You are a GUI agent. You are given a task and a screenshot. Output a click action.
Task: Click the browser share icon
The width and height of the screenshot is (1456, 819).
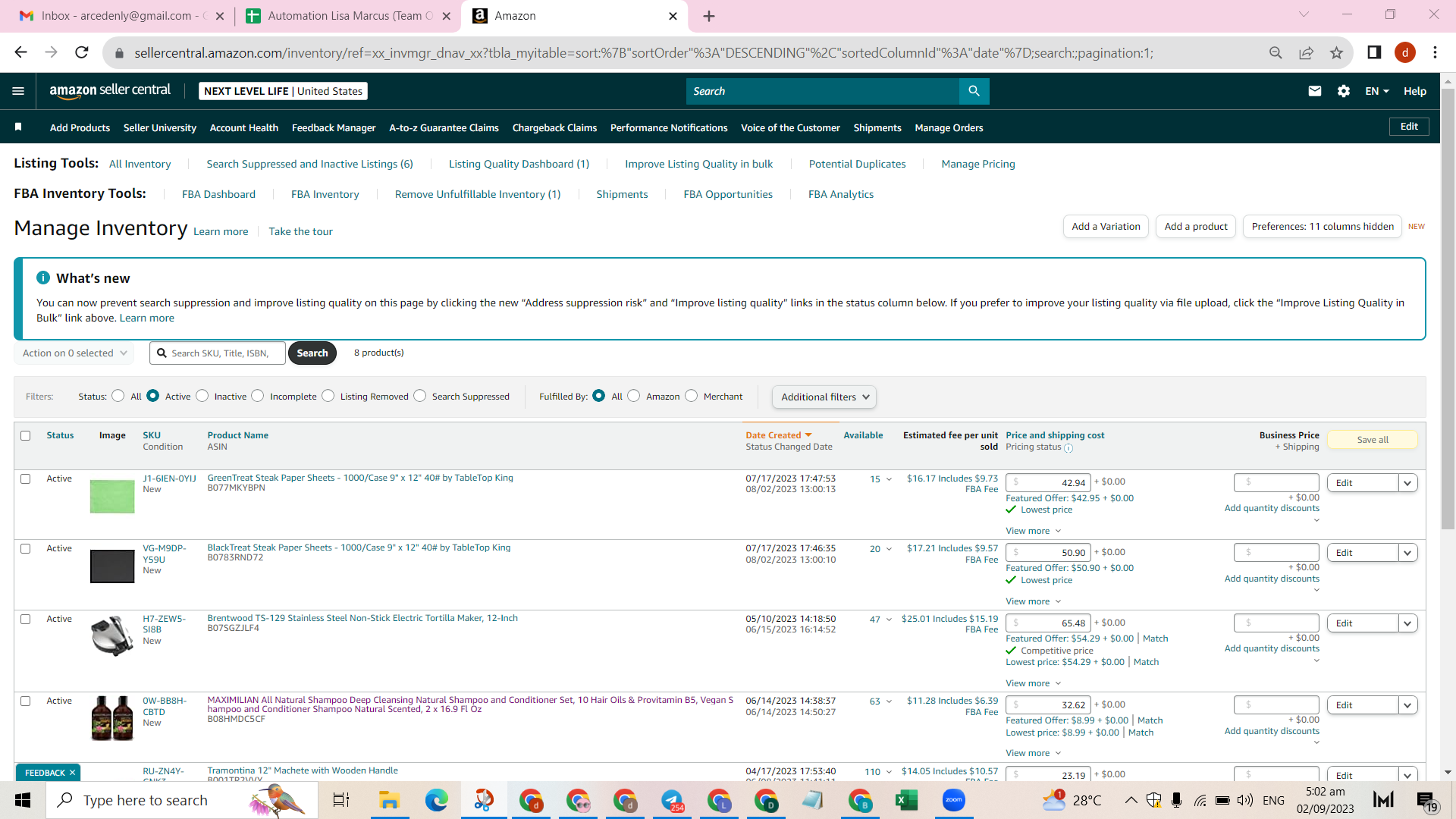(1306, 52)
